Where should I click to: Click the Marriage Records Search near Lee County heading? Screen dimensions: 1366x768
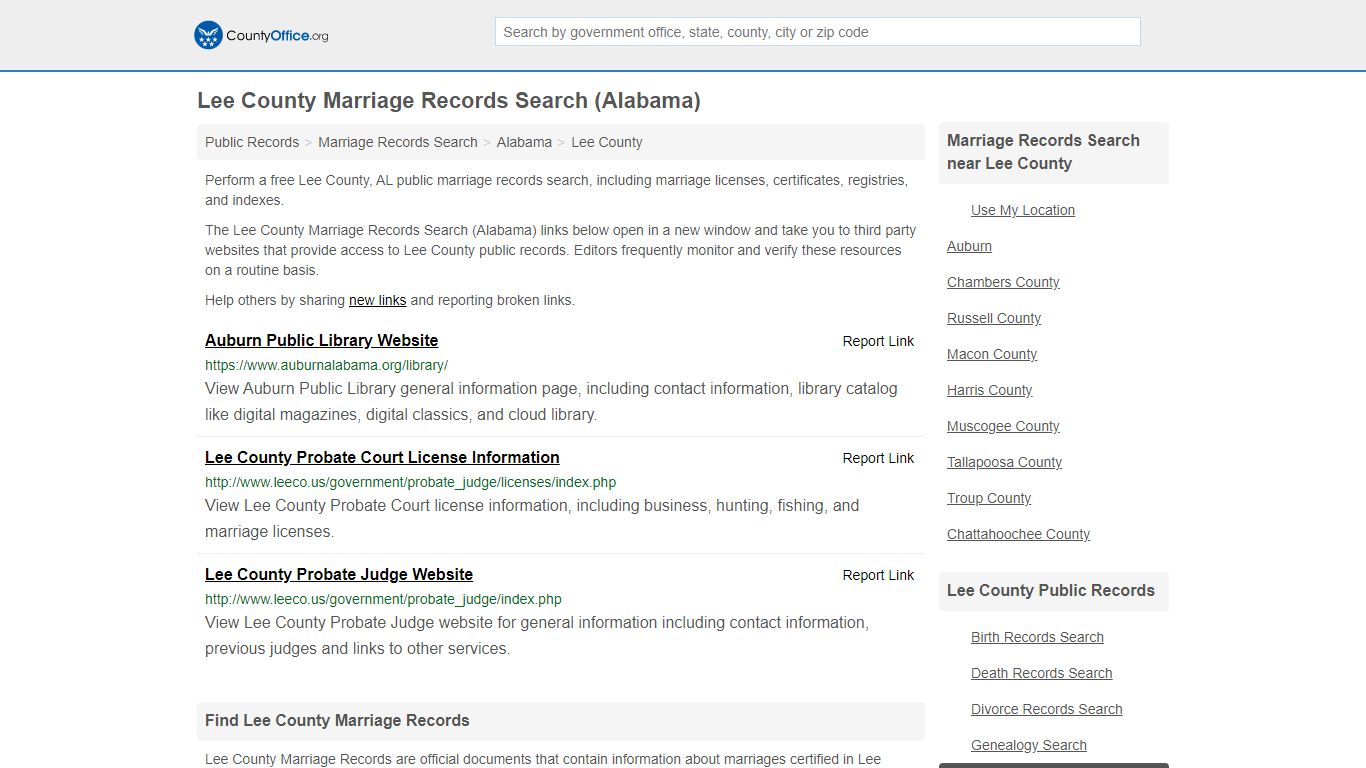pyautogui.click(x=1043, y=152)
